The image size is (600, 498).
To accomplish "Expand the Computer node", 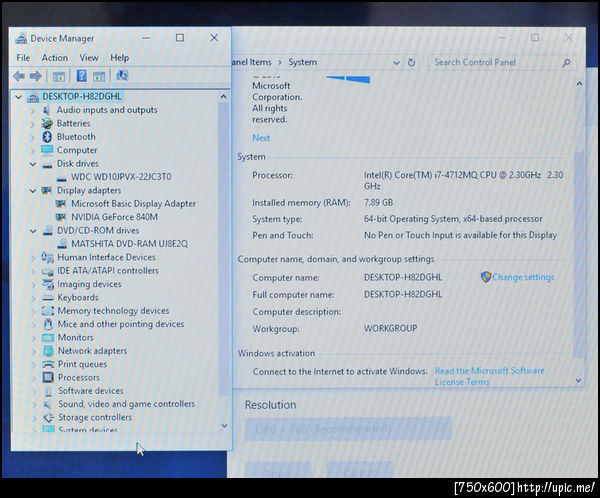I will click(33, 151).
